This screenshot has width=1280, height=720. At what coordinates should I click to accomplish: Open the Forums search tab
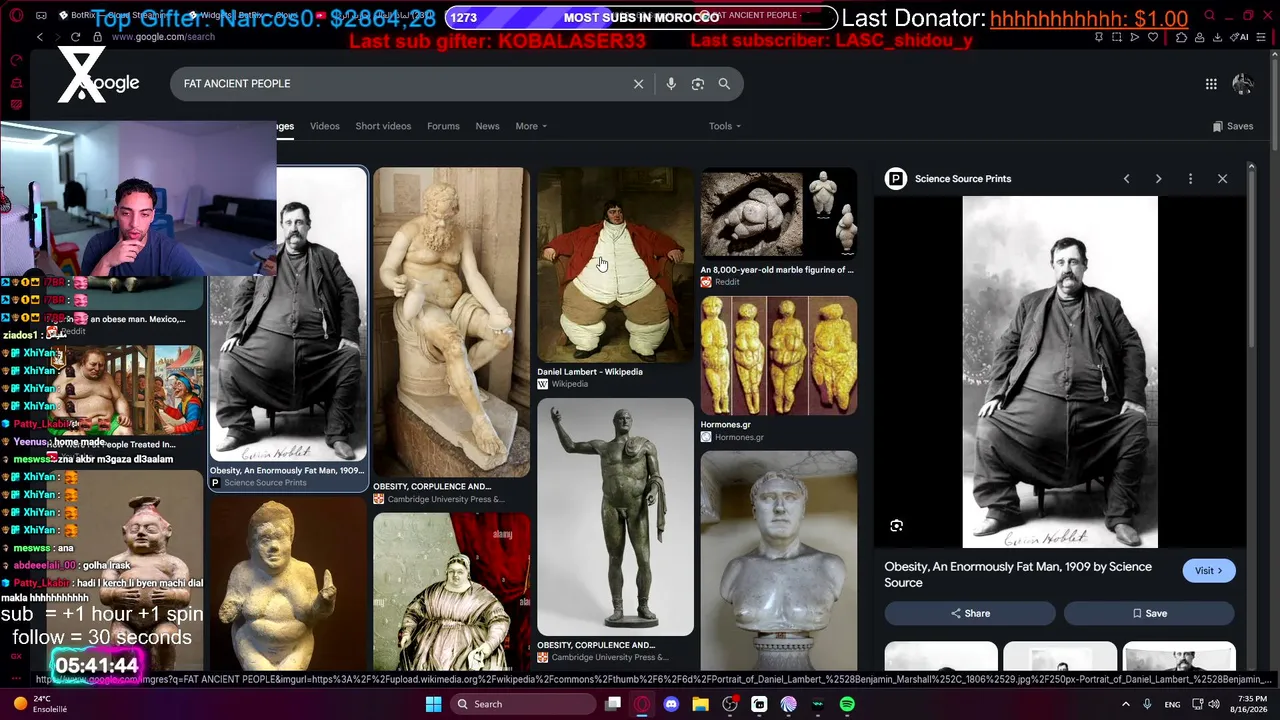coord(443,126)
